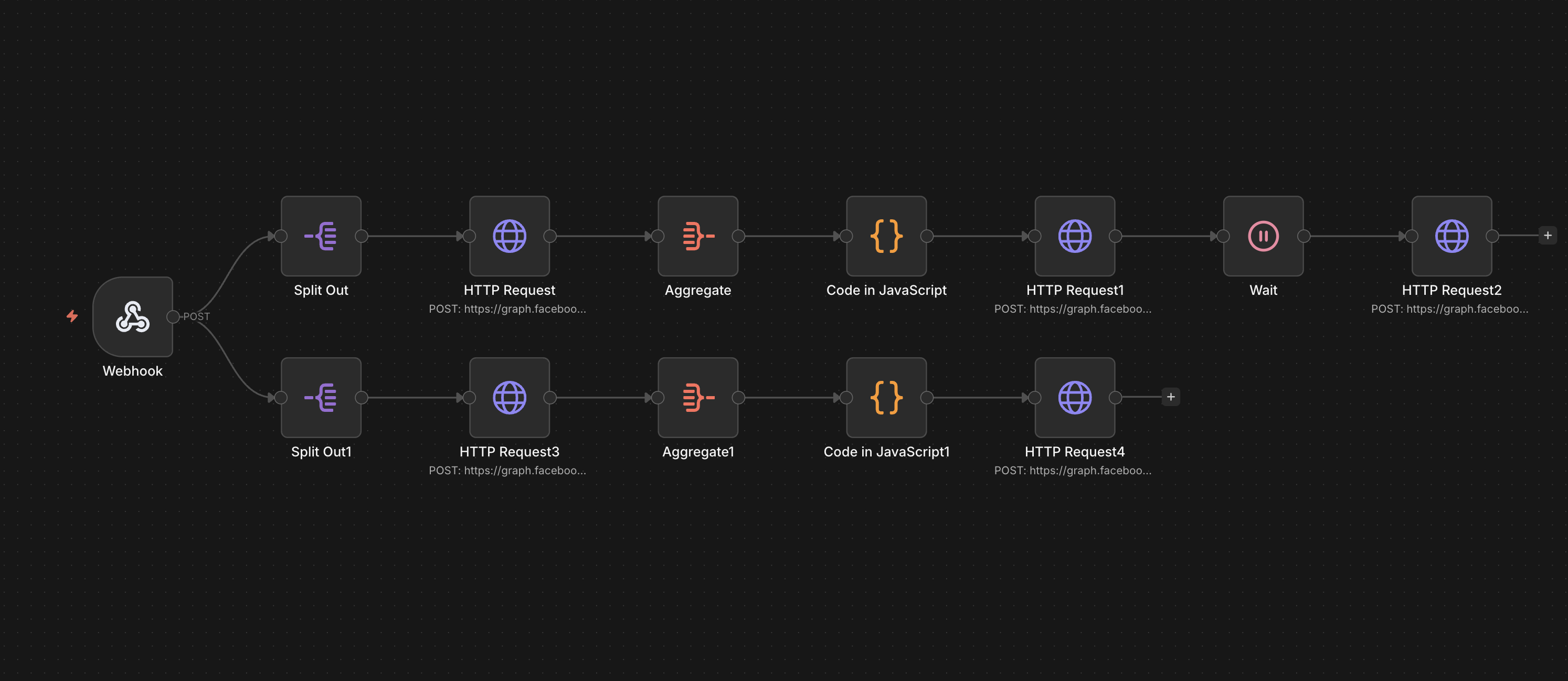Select the Wait node icon
The image size is (1568, 681).
pos(1263,236)
